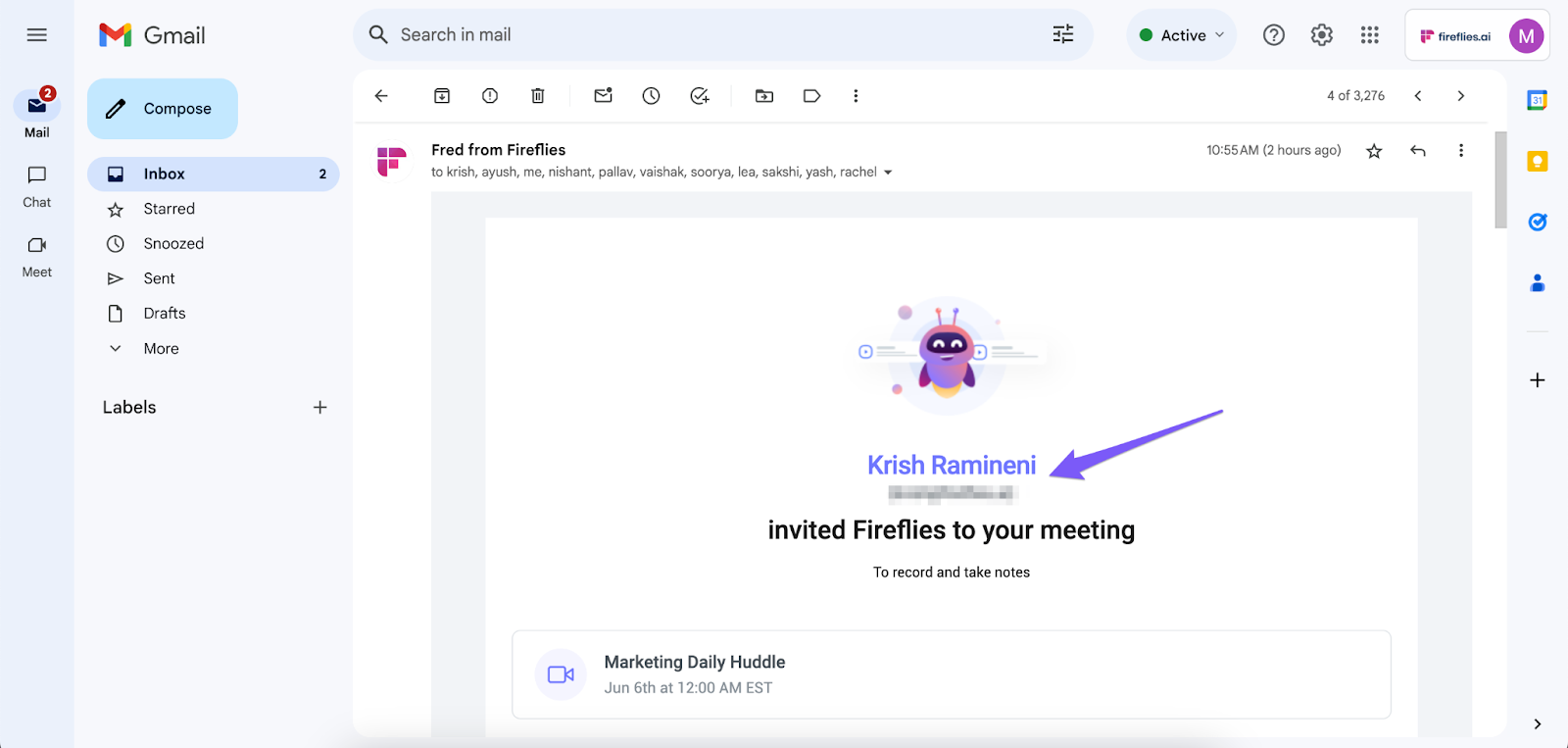Archive this email
Viewport: 1568px width, 748px height.
(x=442, y=96)
